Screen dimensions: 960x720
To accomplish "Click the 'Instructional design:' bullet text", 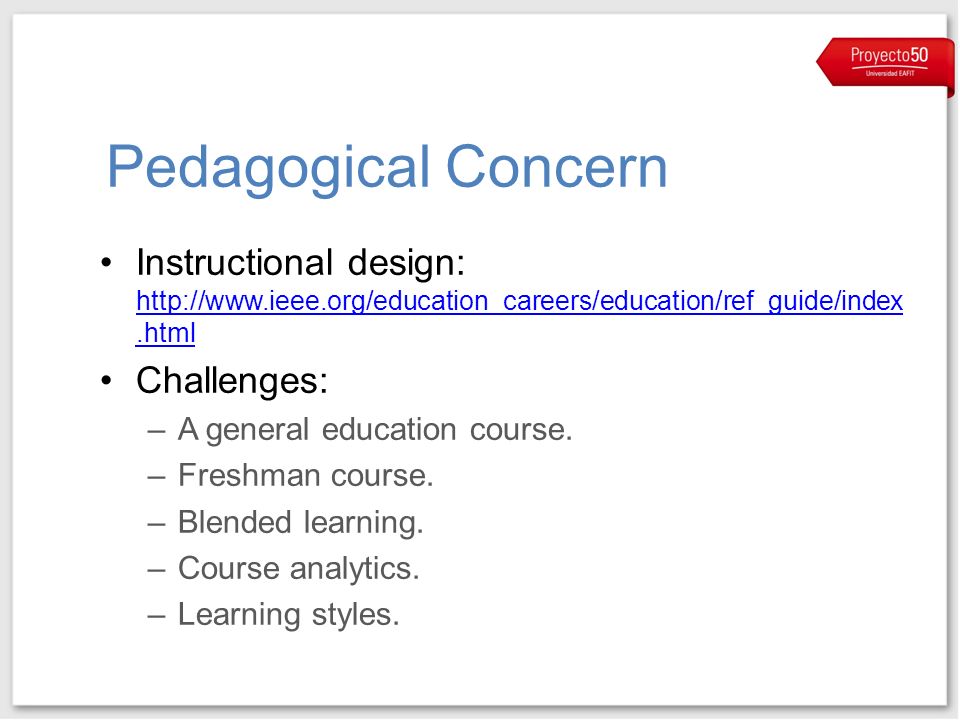I will pyautogui.click(x=301, y=263).
